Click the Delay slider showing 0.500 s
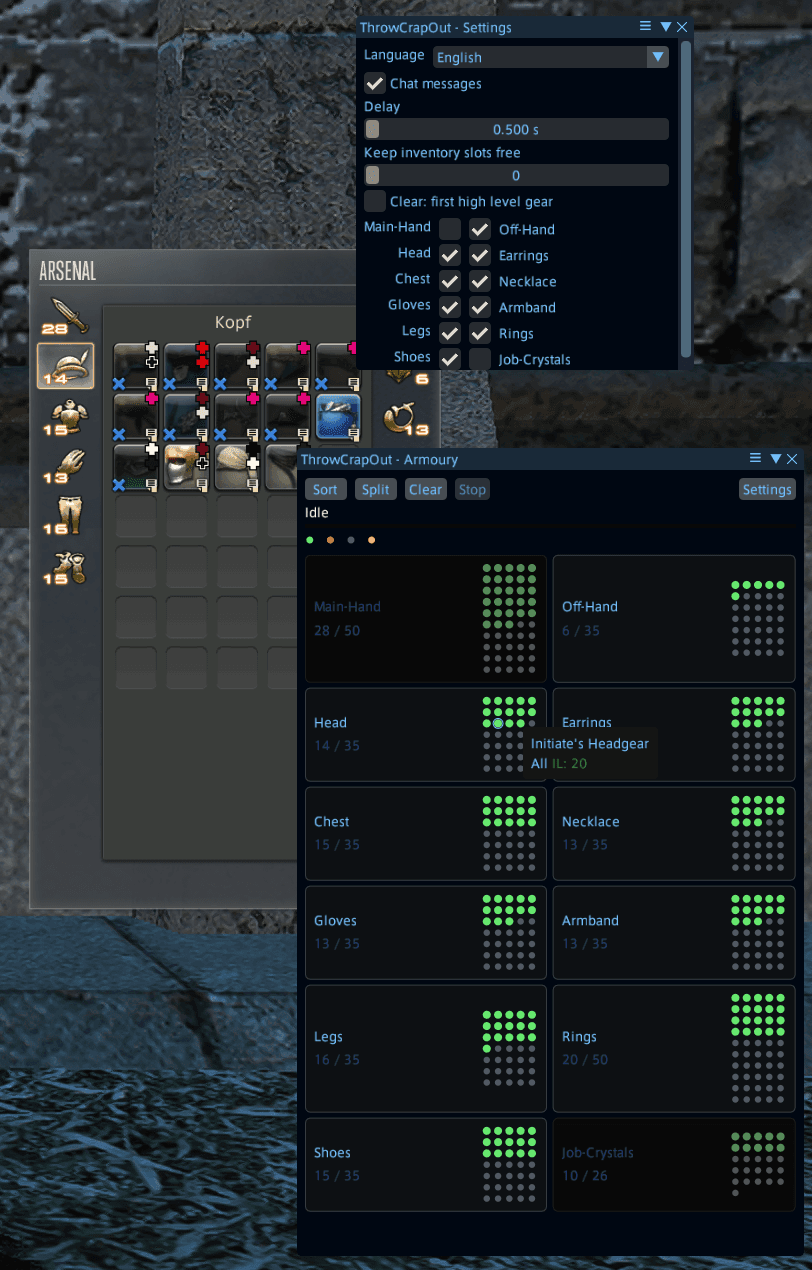 pyautogui.click(x=516, y=129)
